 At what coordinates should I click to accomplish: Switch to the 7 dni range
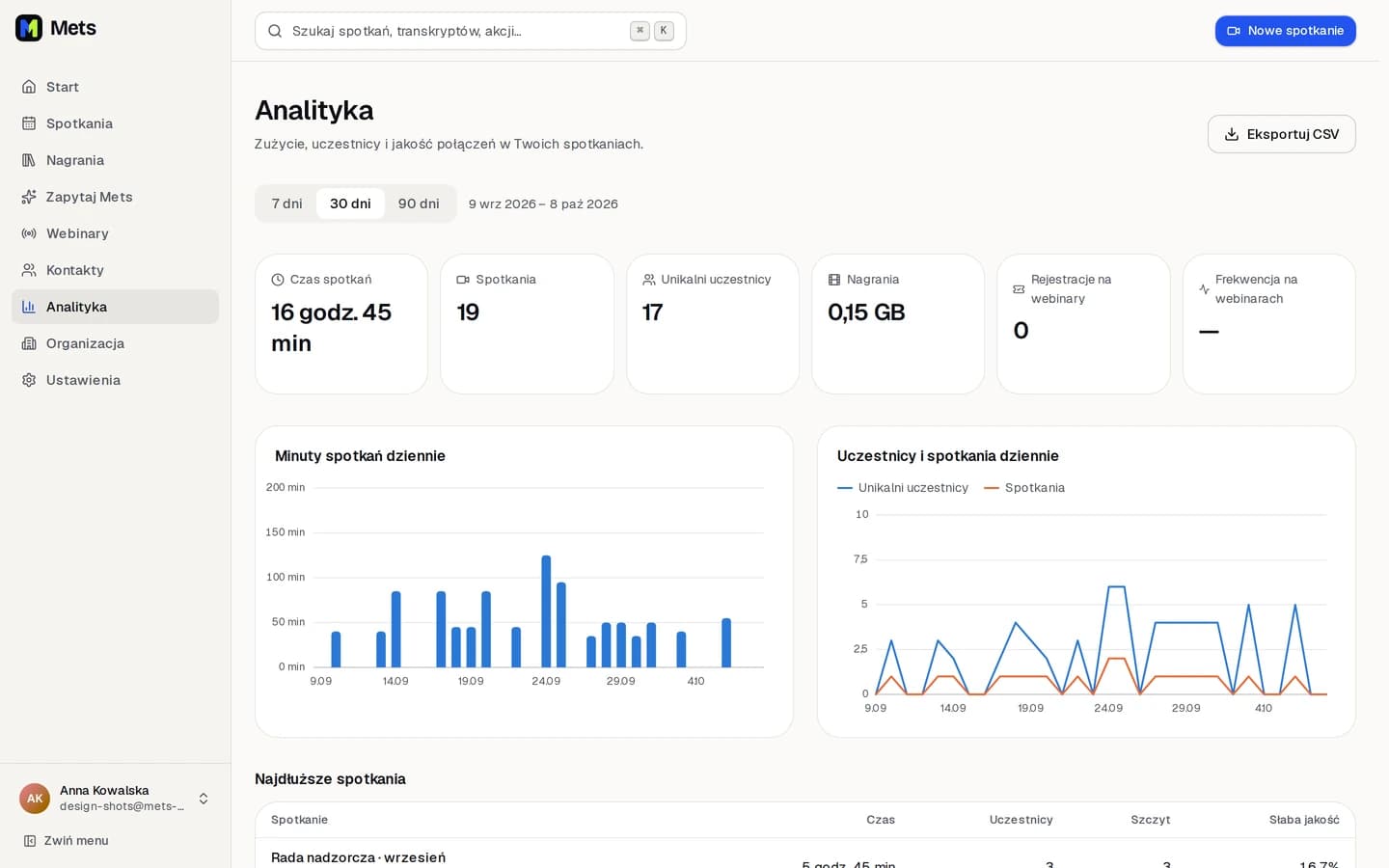[286, 203]
